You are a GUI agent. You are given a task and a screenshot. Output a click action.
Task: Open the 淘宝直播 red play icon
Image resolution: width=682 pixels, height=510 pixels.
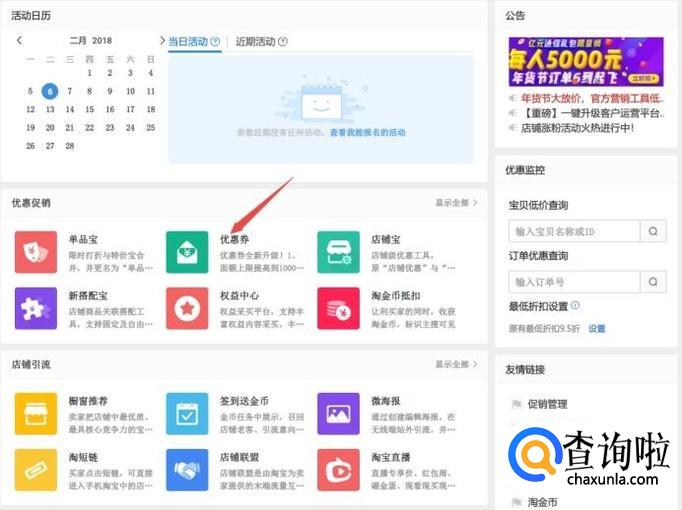[x=338, y=470]
